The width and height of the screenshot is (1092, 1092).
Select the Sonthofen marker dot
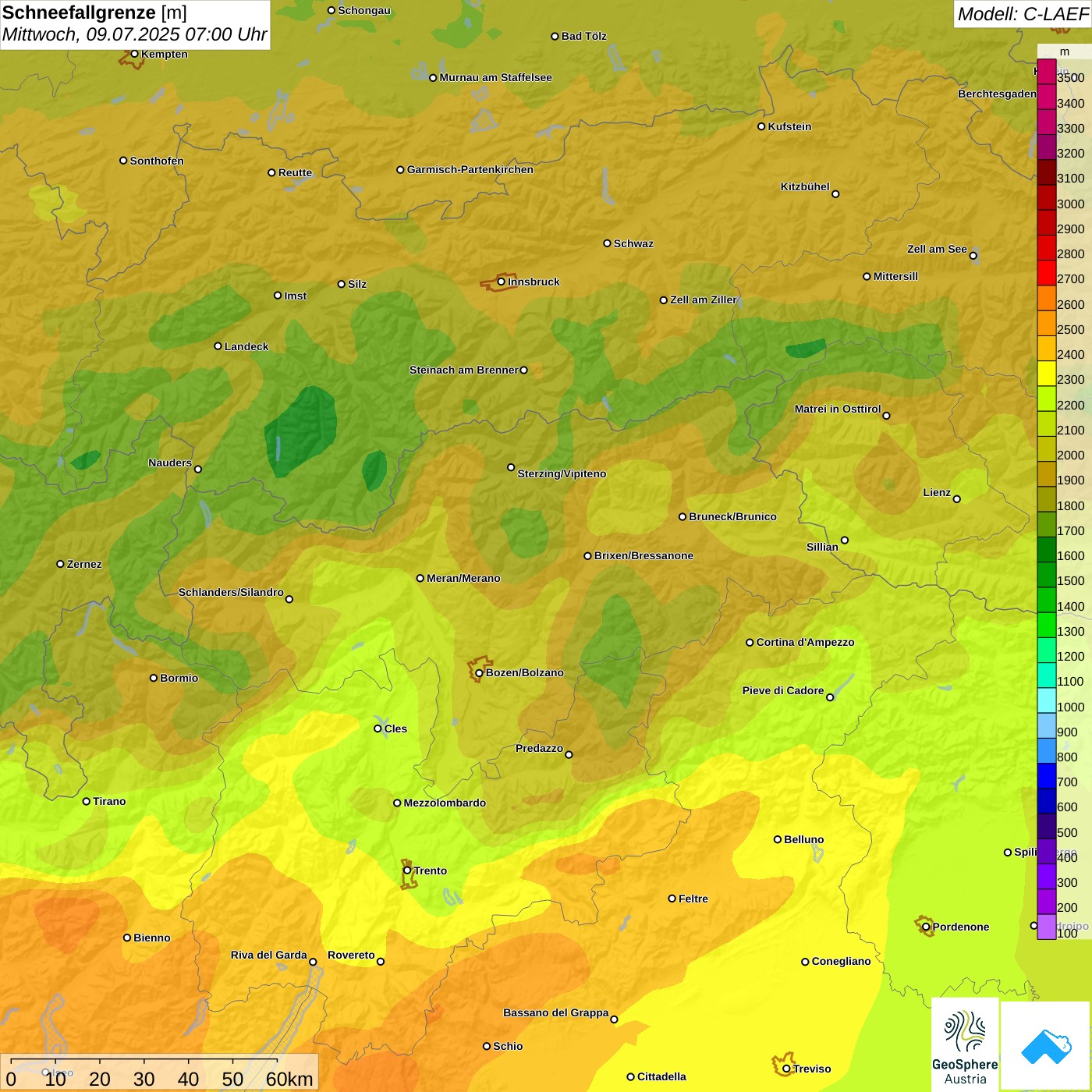pyautogui.click(x=123, y=161)
